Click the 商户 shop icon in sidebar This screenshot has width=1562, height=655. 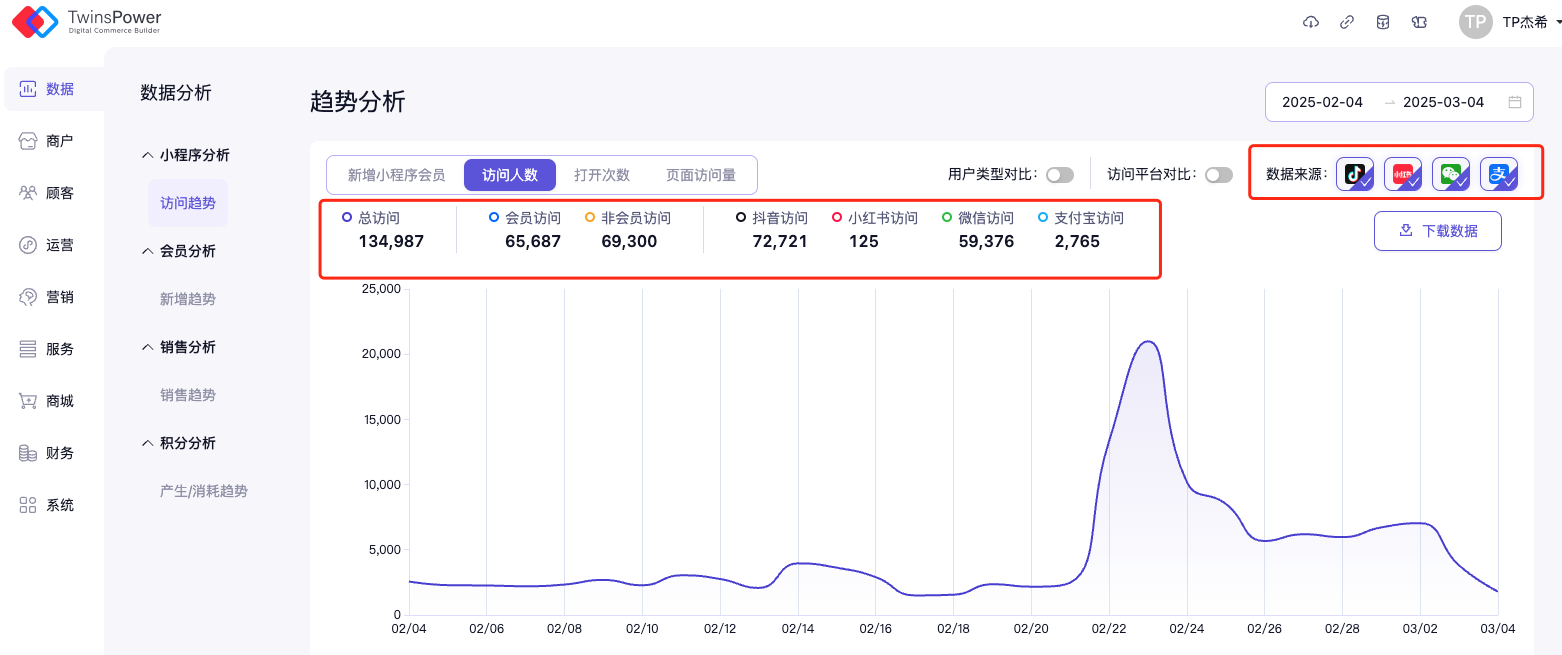(x=28, y=141)
